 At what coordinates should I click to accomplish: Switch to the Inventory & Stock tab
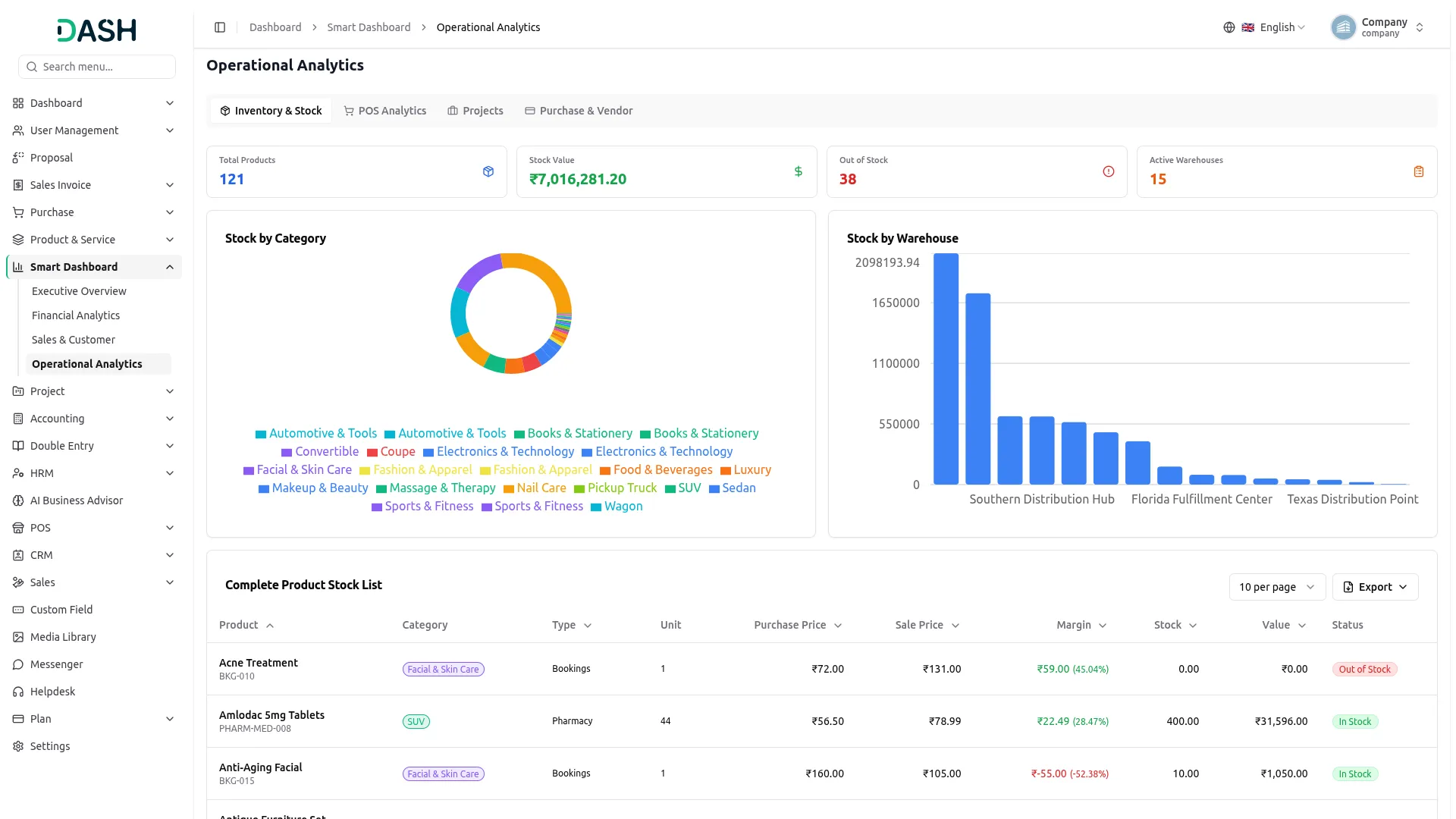pos(271,111)
